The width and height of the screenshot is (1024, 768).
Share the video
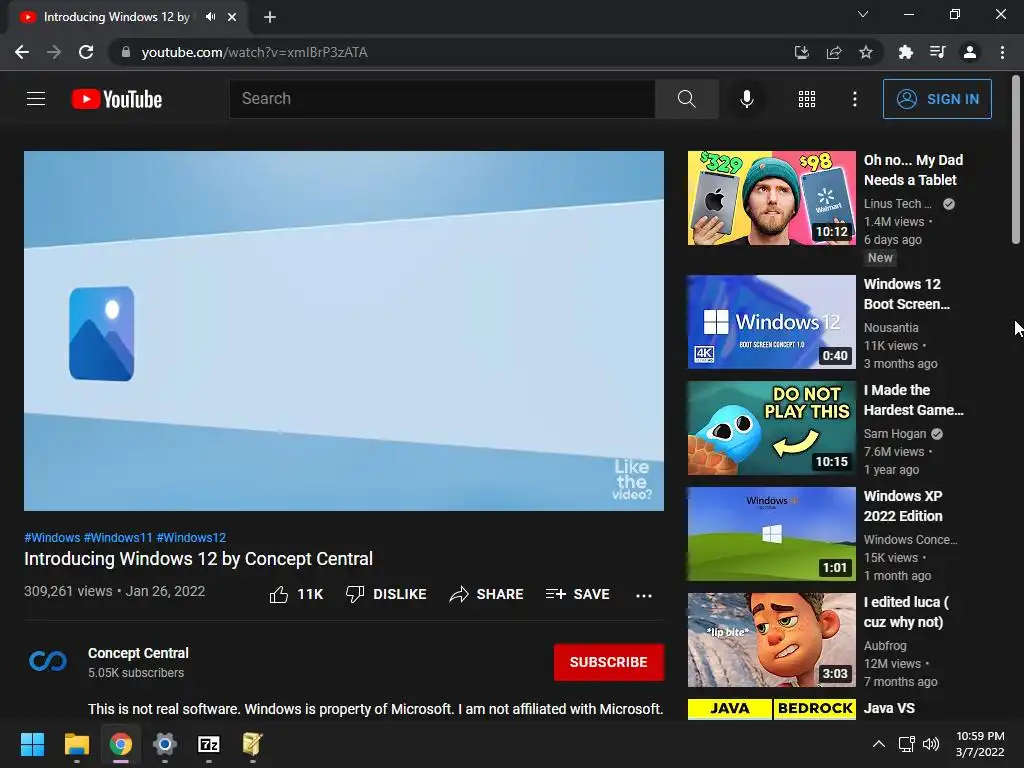coord(487,594)
